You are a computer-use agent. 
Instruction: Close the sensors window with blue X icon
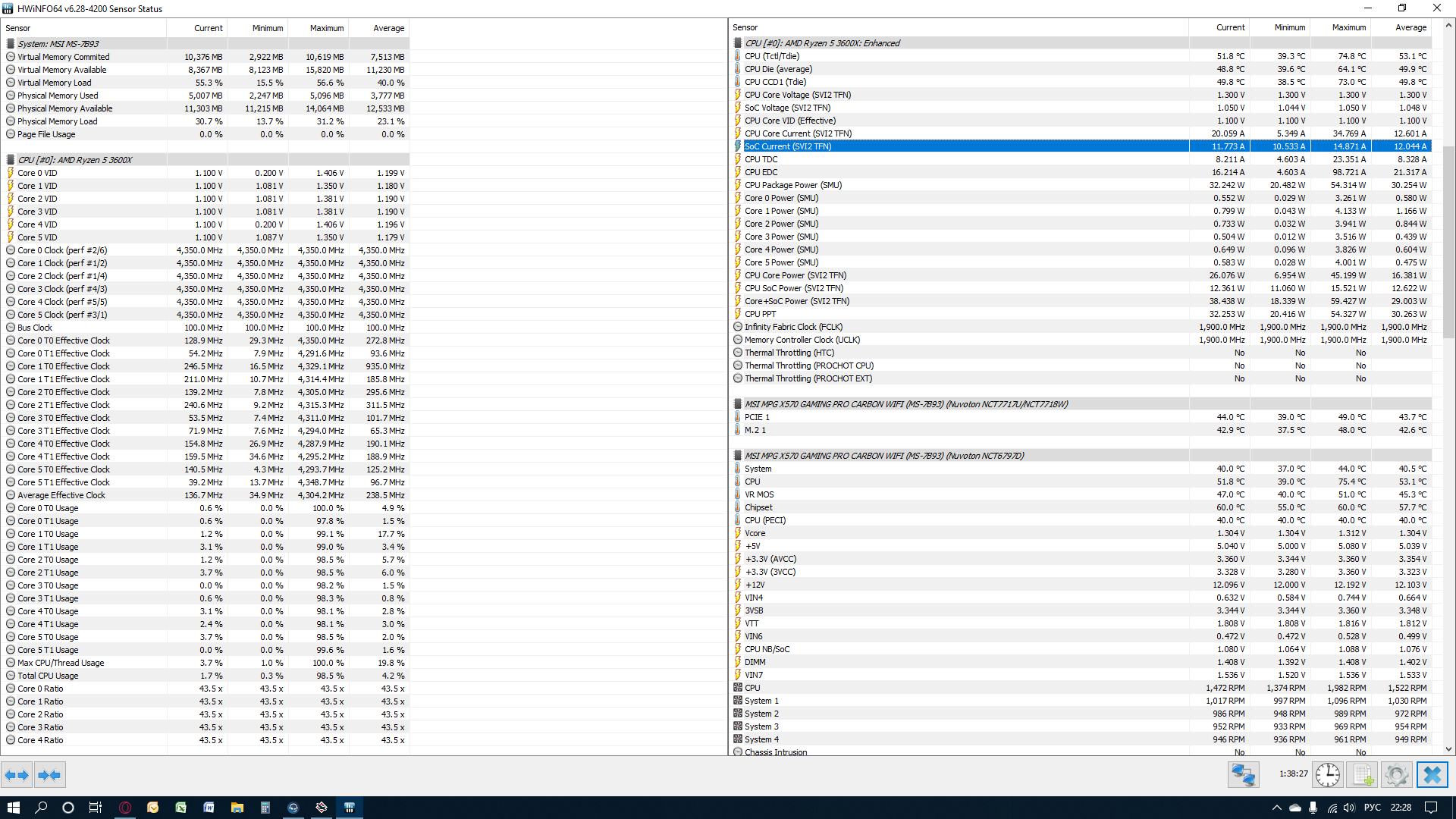click(x=1432, y=774)
